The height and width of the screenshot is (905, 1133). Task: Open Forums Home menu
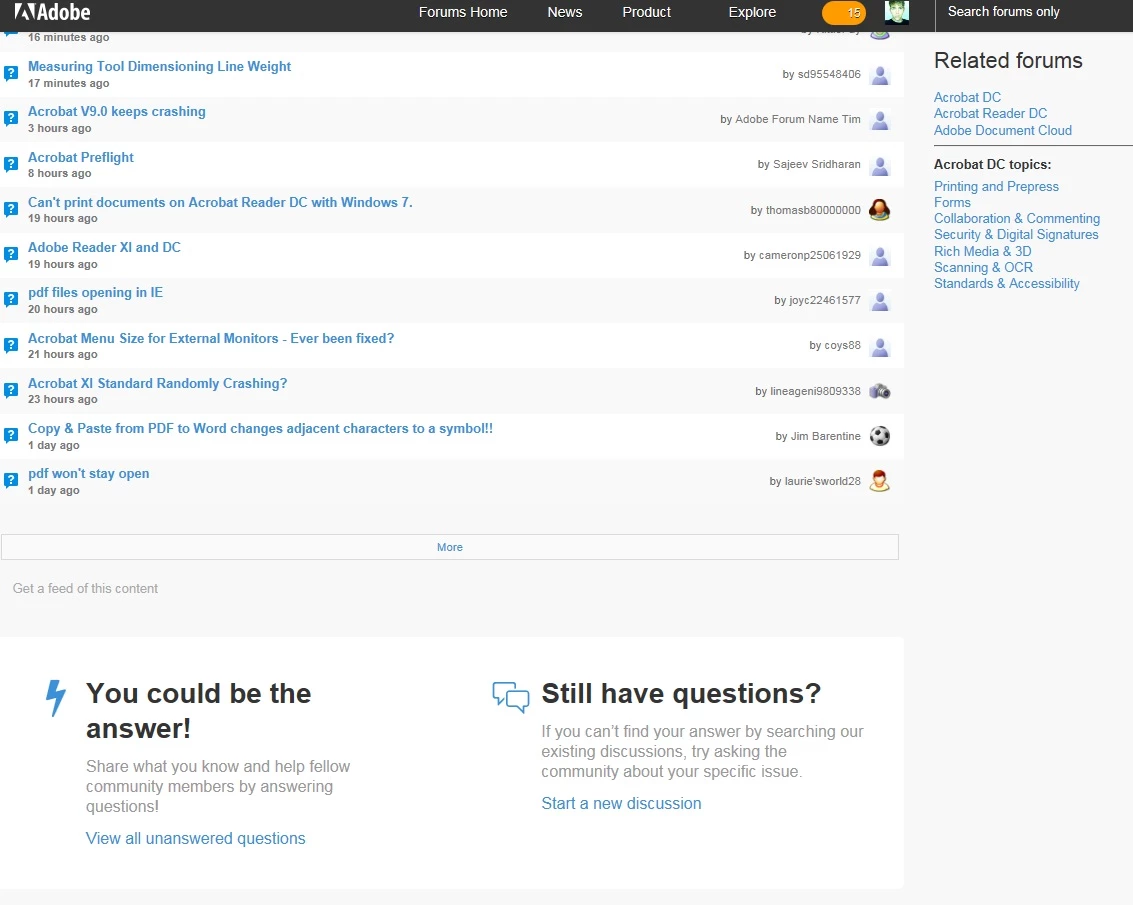(462, 12)
